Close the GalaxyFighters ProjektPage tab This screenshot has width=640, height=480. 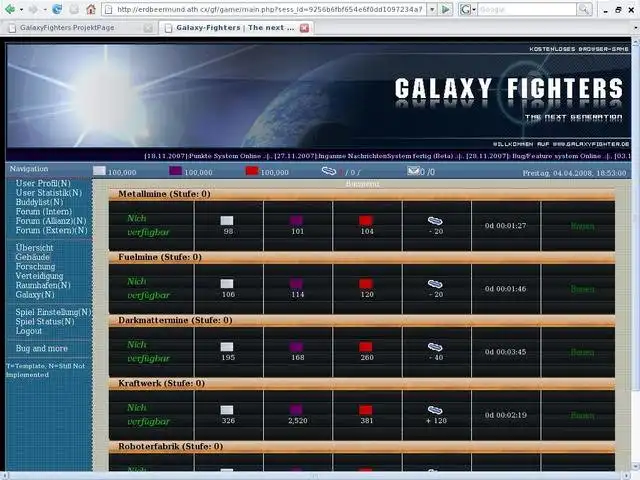point(148,28)
